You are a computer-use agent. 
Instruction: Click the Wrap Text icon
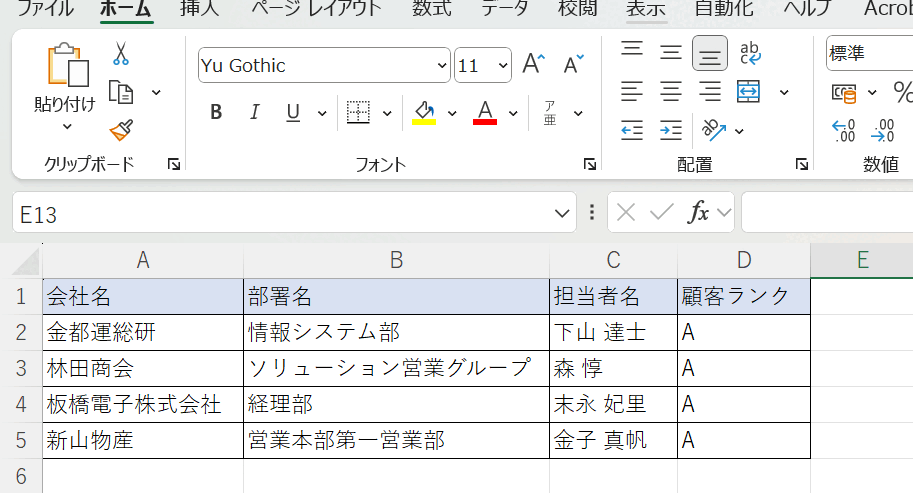click(750, 53)
